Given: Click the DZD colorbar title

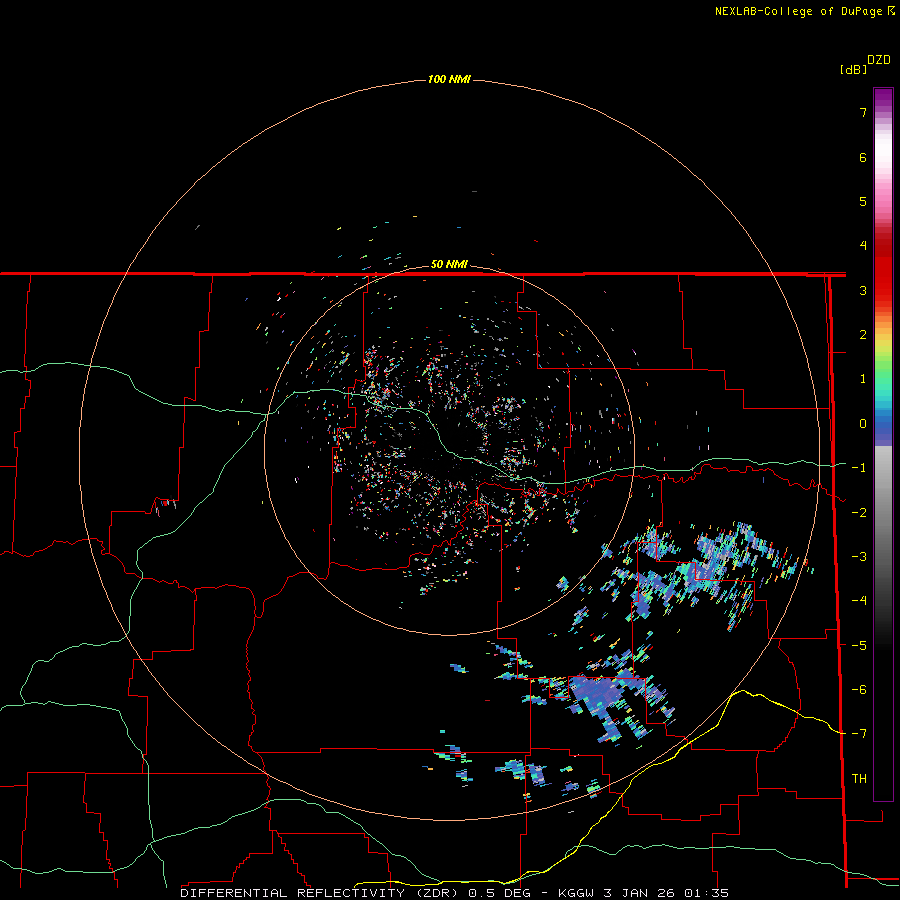Looking at the screenshot, I should [x=879, y=60].
